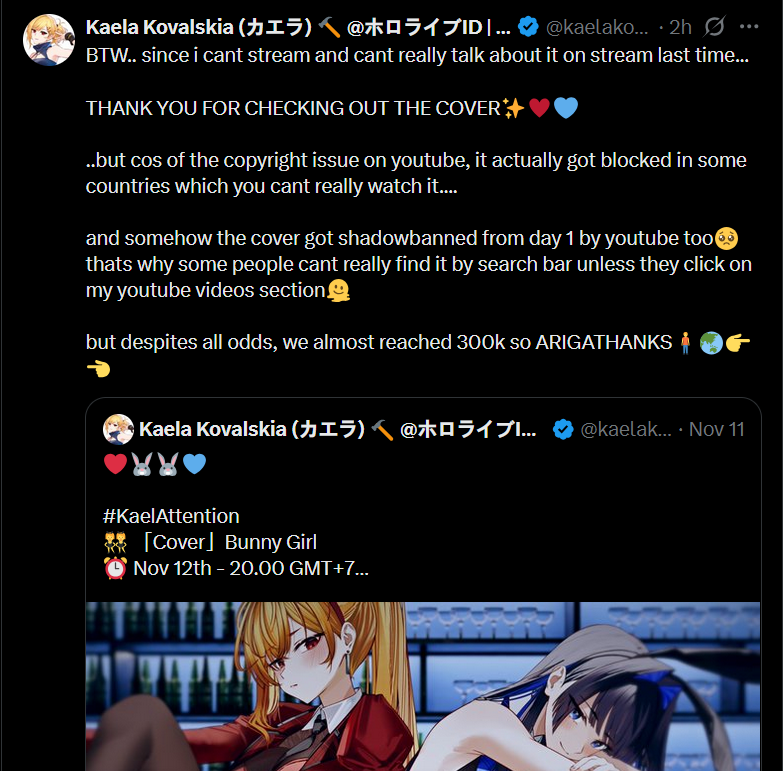Open the Nov 11 timestamp of quoted tweet
This screenshot has width=783, height=771.
coord(717,429)
